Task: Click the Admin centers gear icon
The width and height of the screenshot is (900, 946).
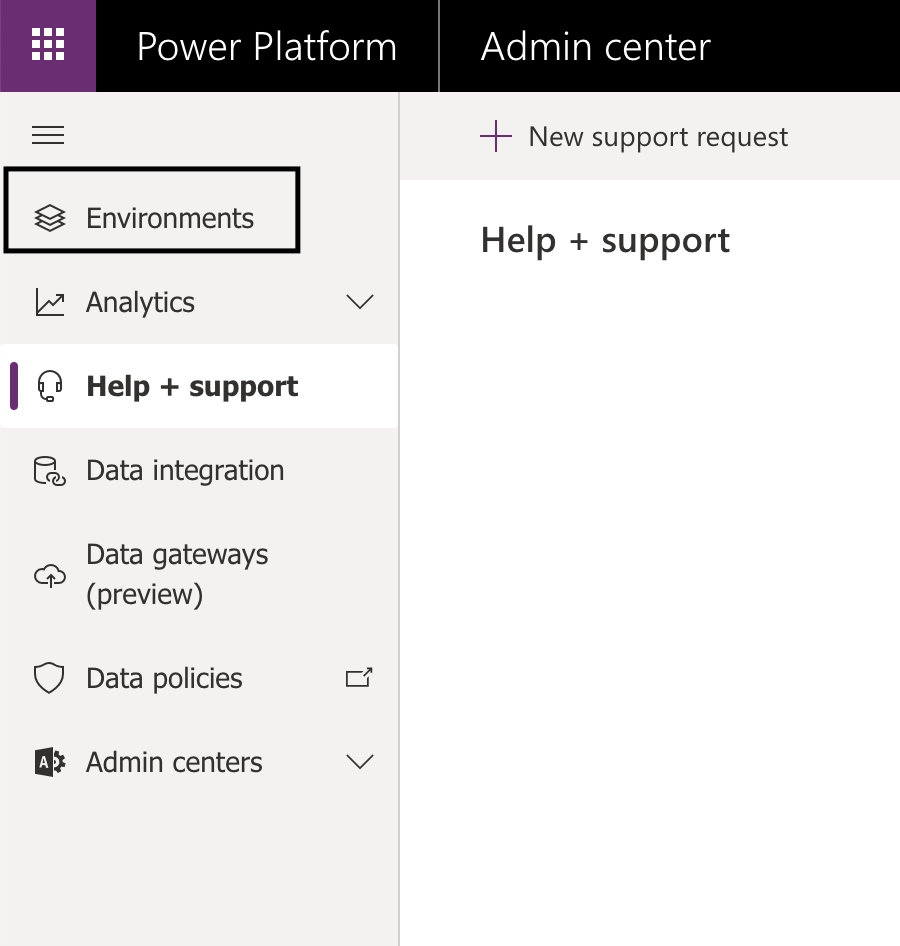Action: [x=49, y=762]
